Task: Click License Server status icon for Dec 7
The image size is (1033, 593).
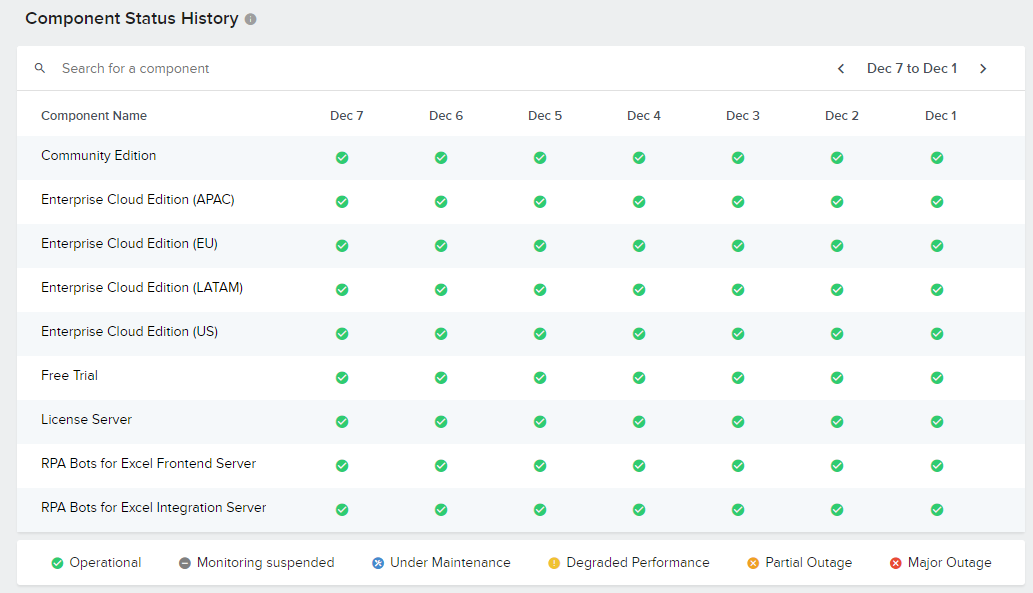Action: click(x=342, y=422)
